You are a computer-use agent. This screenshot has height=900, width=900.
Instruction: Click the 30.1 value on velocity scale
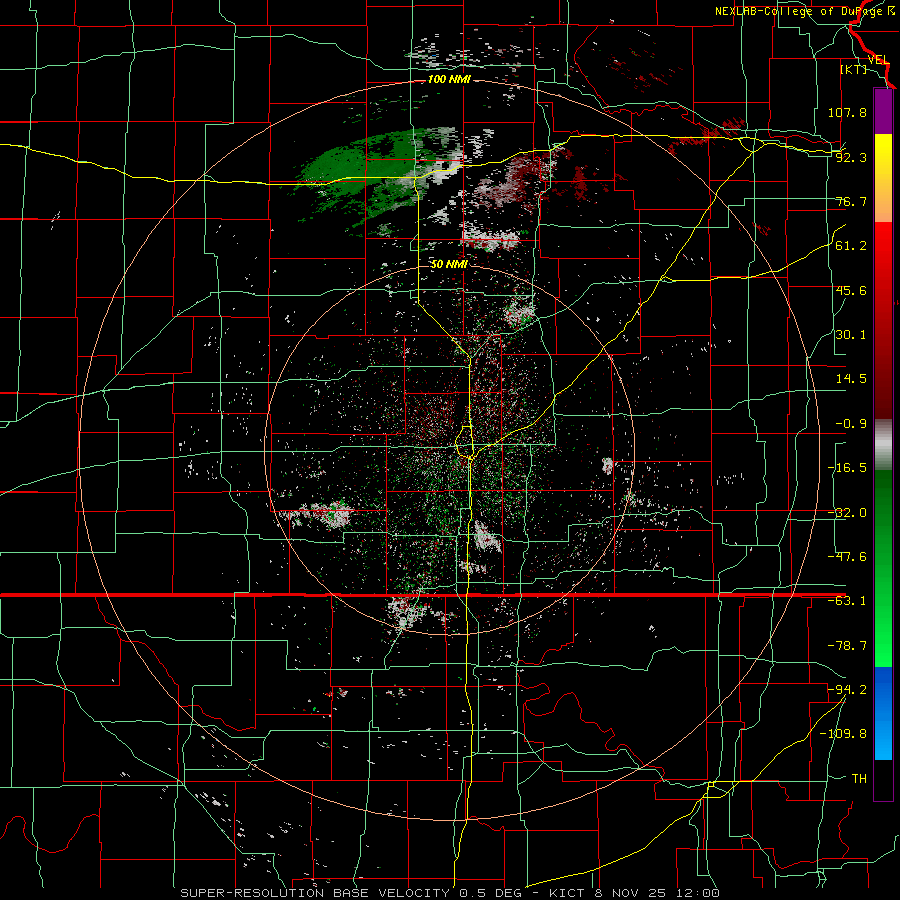[851, 335]
